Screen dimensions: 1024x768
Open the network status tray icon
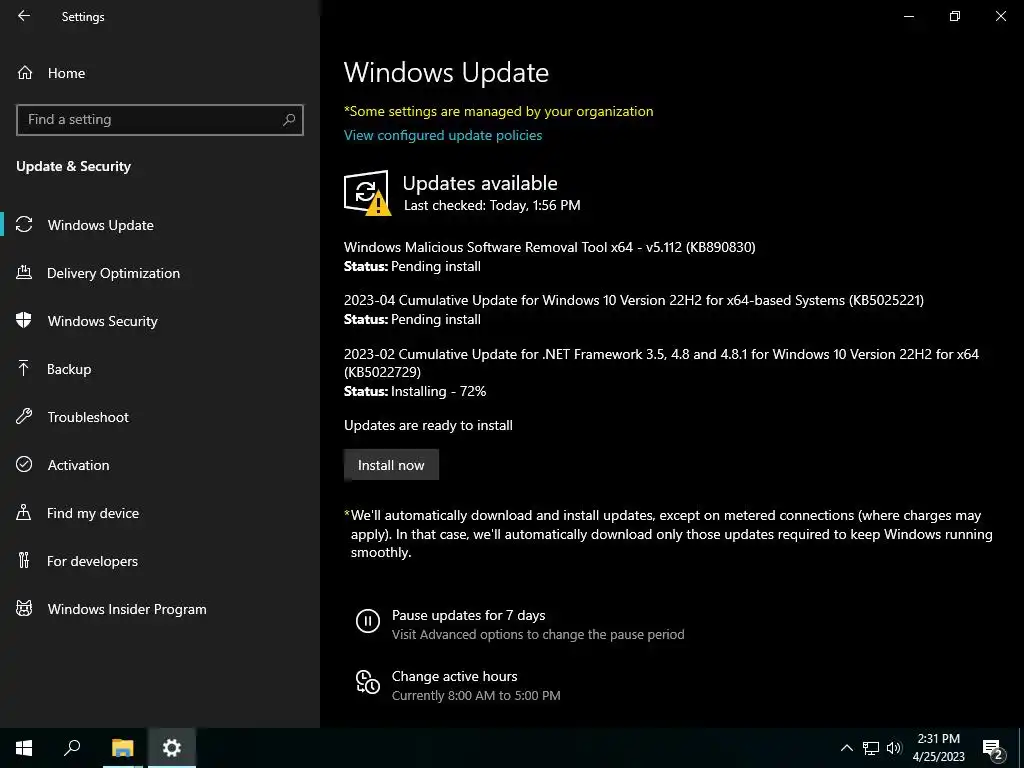[871, 748]
